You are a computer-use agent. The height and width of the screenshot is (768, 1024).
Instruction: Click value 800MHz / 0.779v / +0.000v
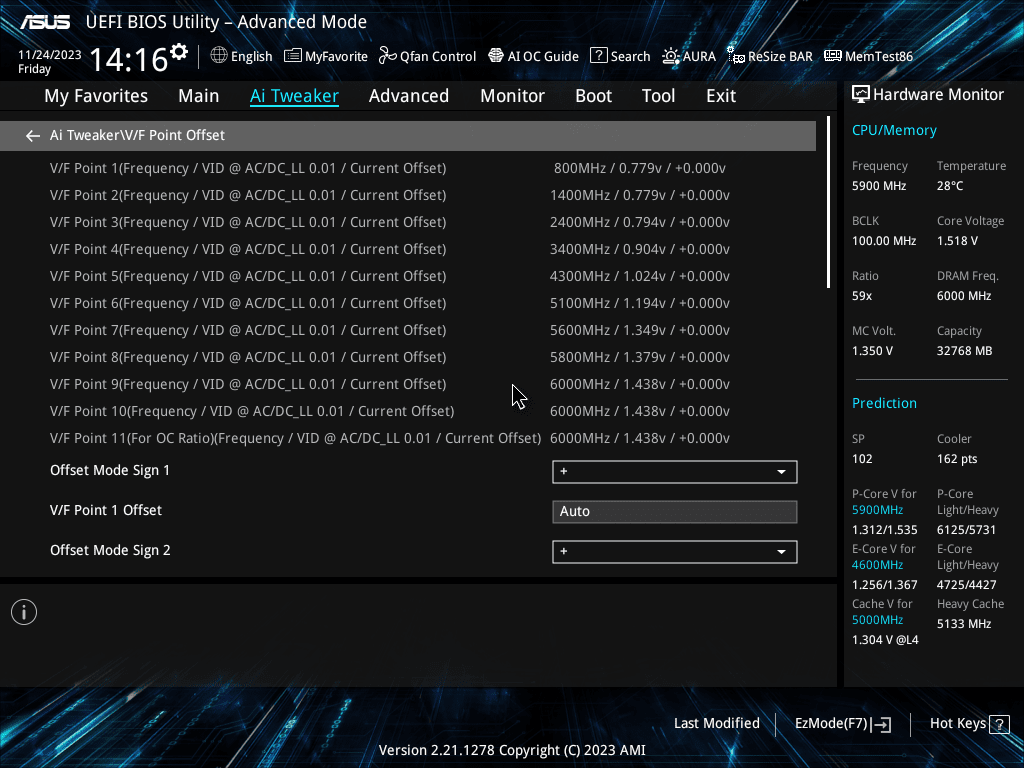coord(640,168)
